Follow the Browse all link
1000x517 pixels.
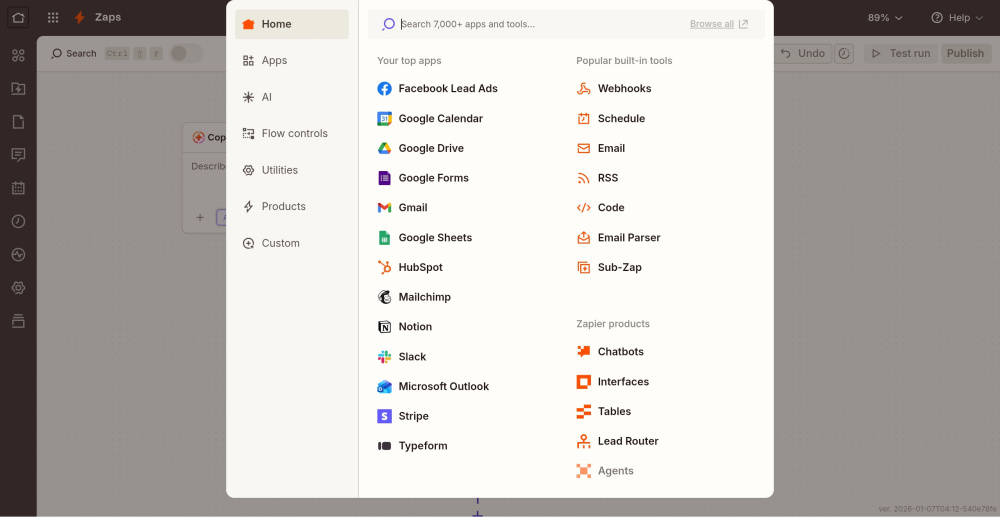point(718,24)
